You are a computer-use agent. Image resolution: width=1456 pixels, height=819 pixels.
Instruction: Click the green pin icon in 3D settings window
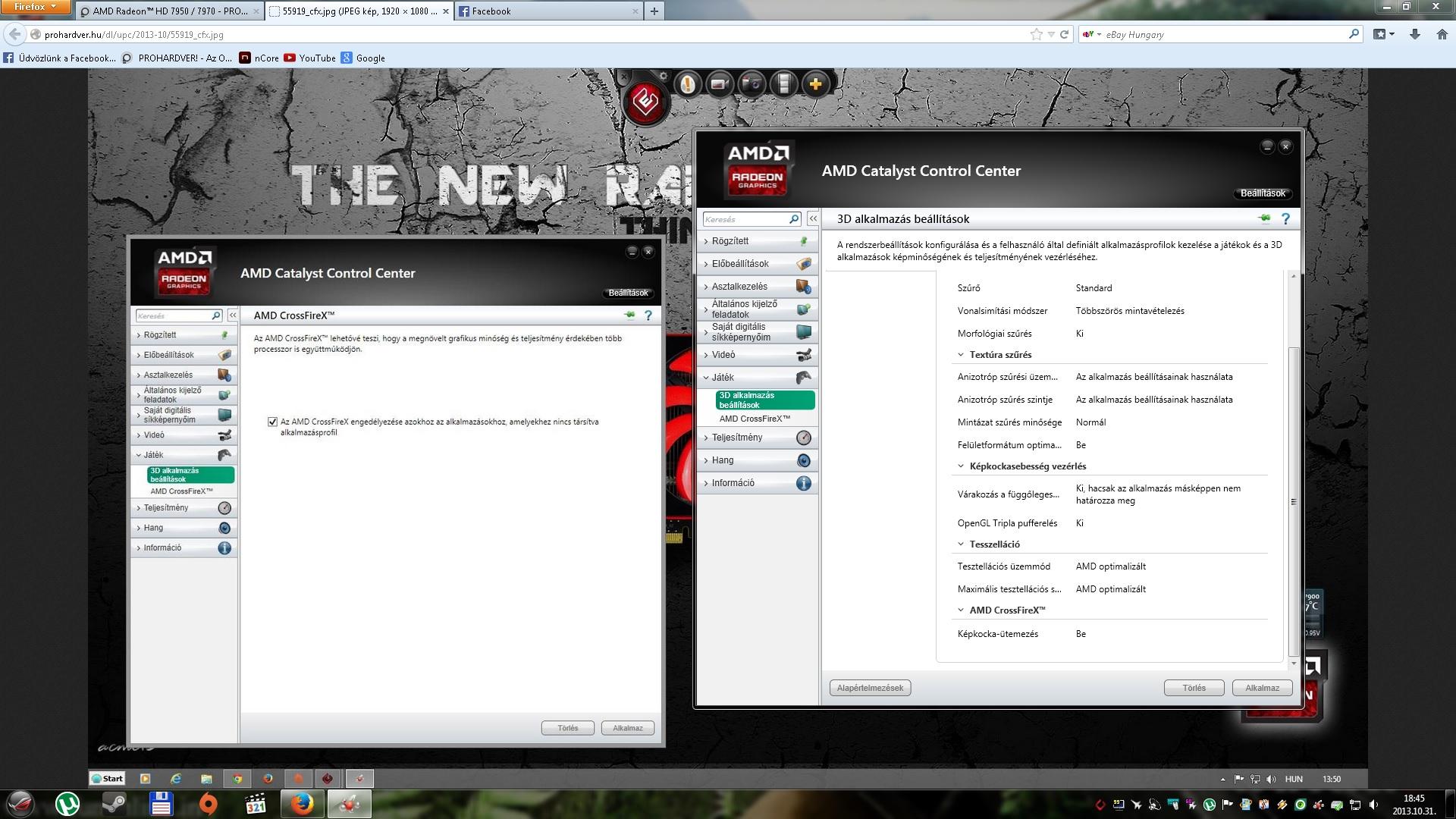tap(1264, 218)
